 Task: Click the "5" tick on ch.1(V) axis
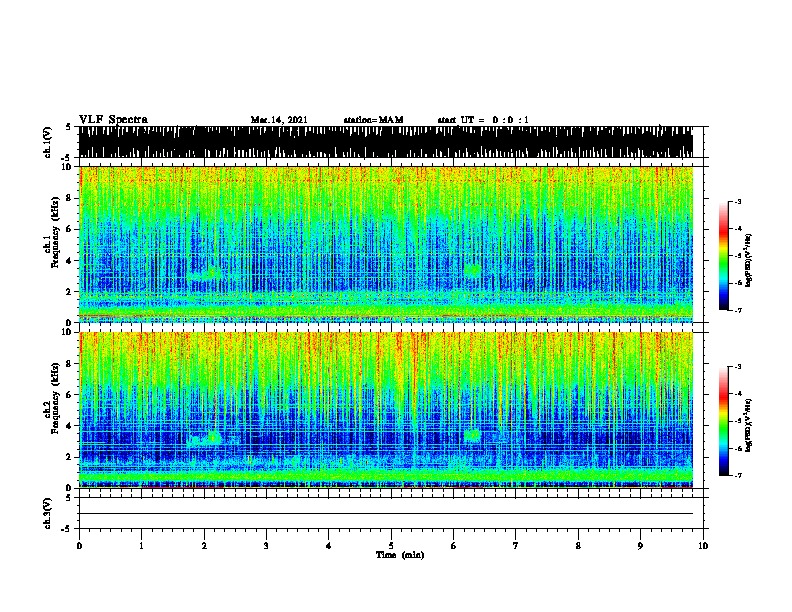point(68,127)
